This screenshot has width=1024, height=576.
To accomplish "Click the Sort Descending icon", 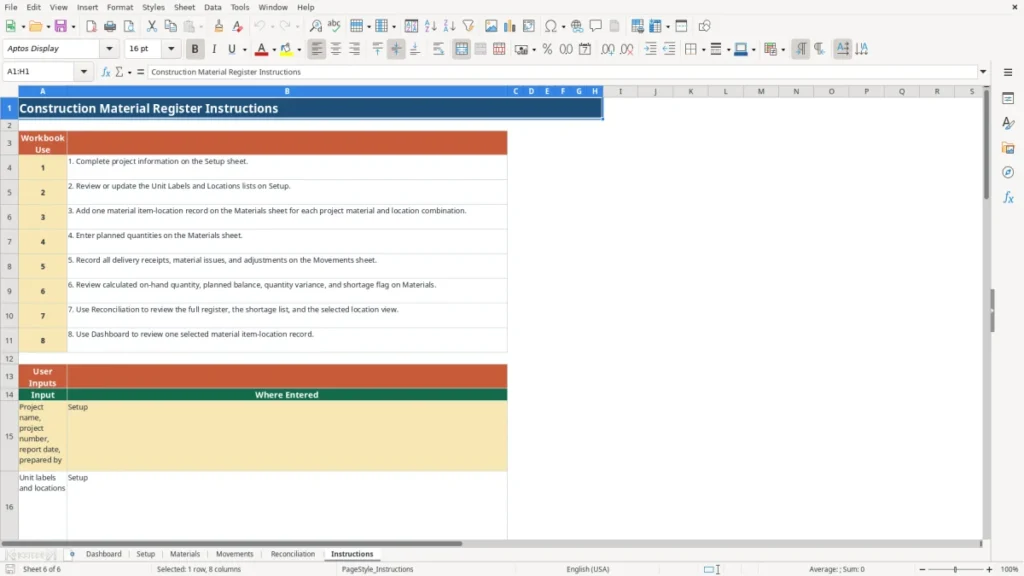I will pos(449,26).
